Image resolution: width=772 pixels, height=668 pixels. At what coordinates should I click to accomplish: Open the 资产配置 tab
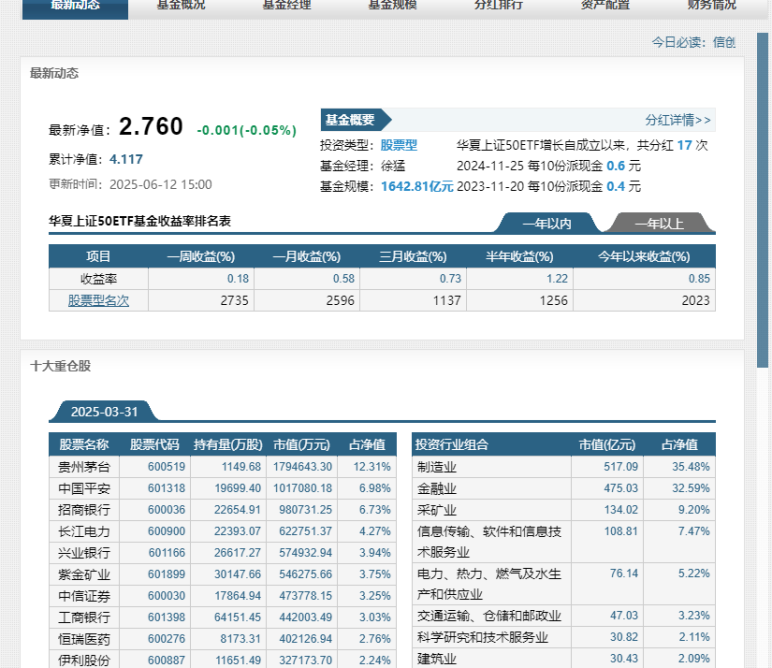point(605,6)
